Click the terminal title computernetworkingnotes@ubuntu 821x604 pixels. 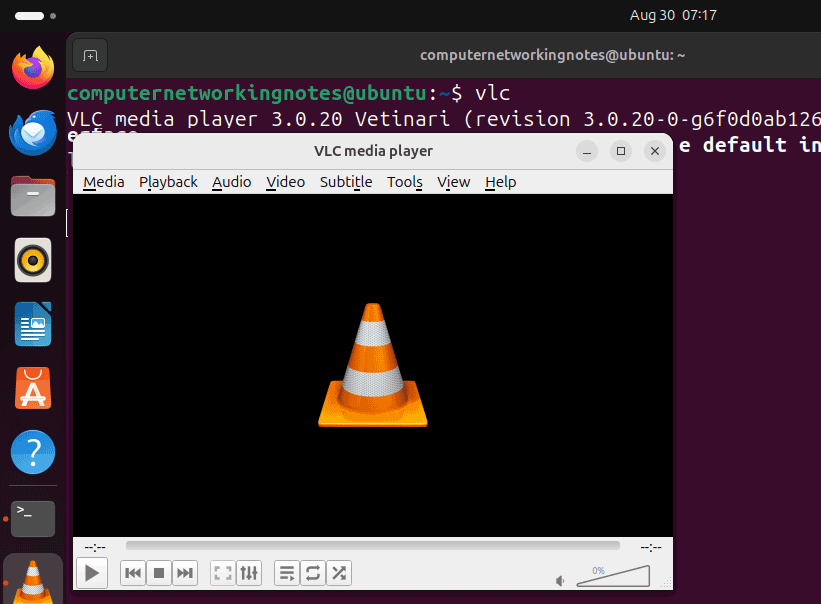point(552,55)
